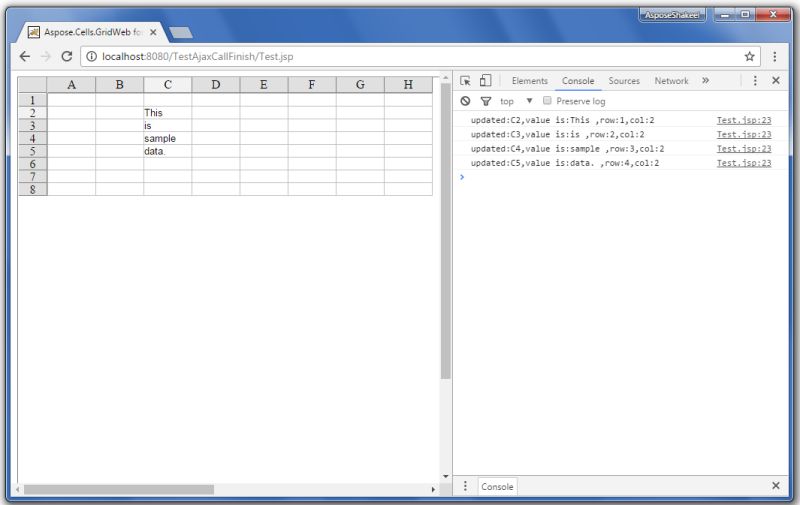Screen dimensions: 800x505
Task: Close the DevTools panel
Action: [776, 81]
